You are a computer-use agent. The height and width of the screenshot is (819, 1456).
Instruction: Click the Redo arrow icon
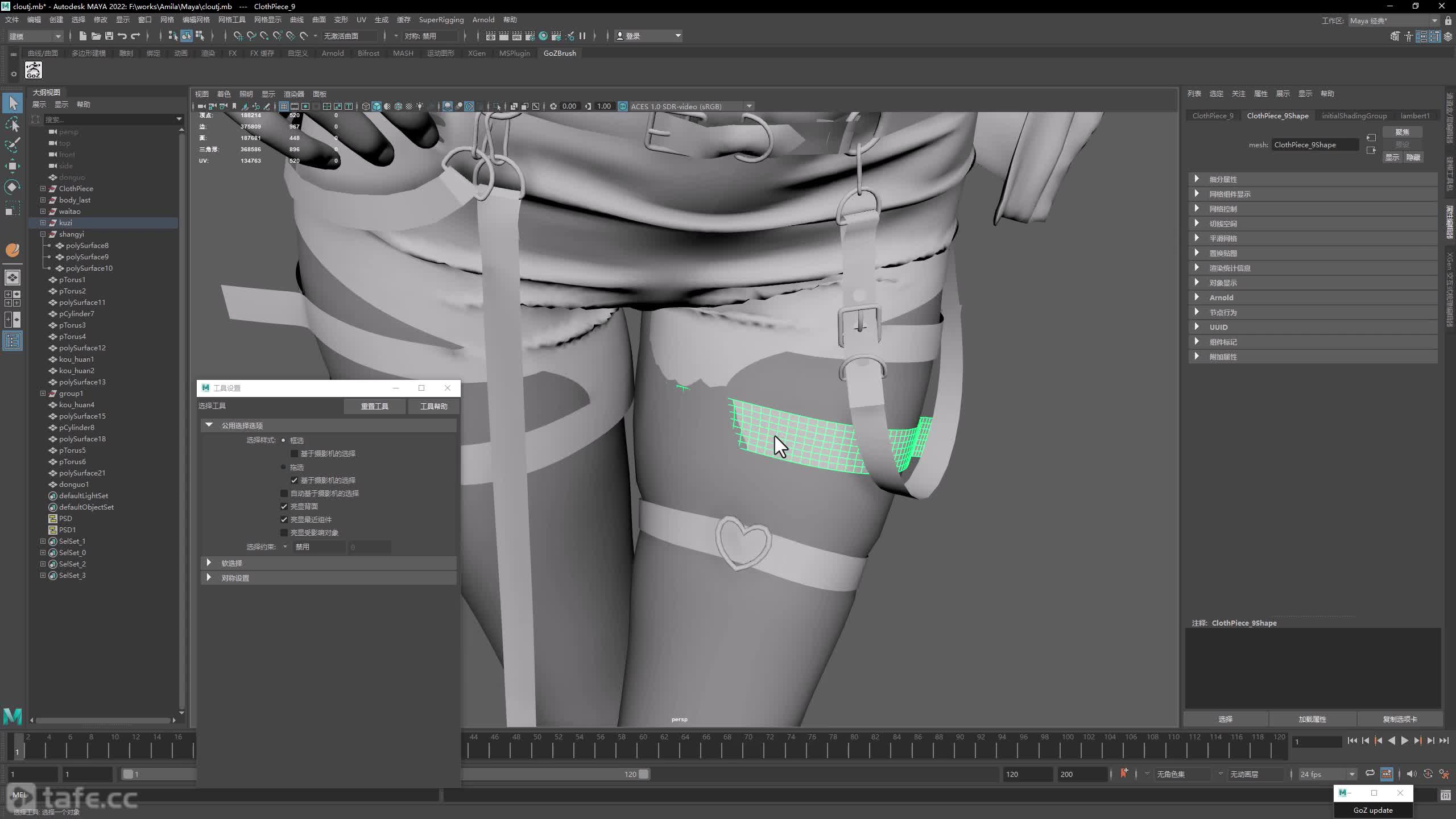[x=135, y=36]
